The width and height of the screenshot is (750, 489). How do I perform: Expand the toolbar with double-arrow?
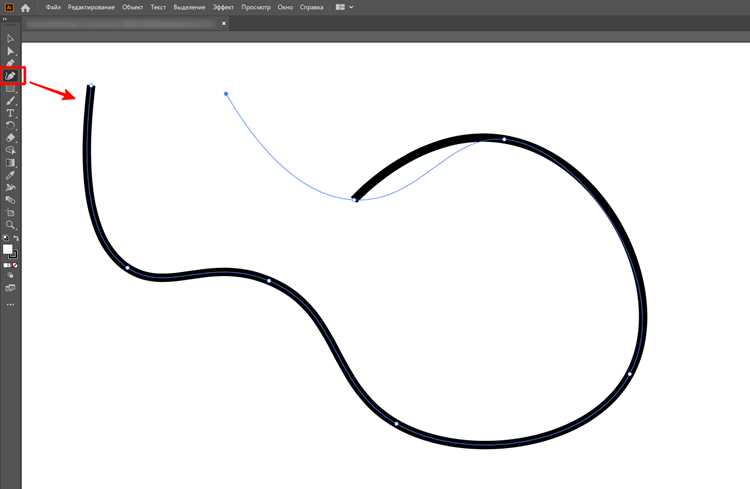click(5, 20)
